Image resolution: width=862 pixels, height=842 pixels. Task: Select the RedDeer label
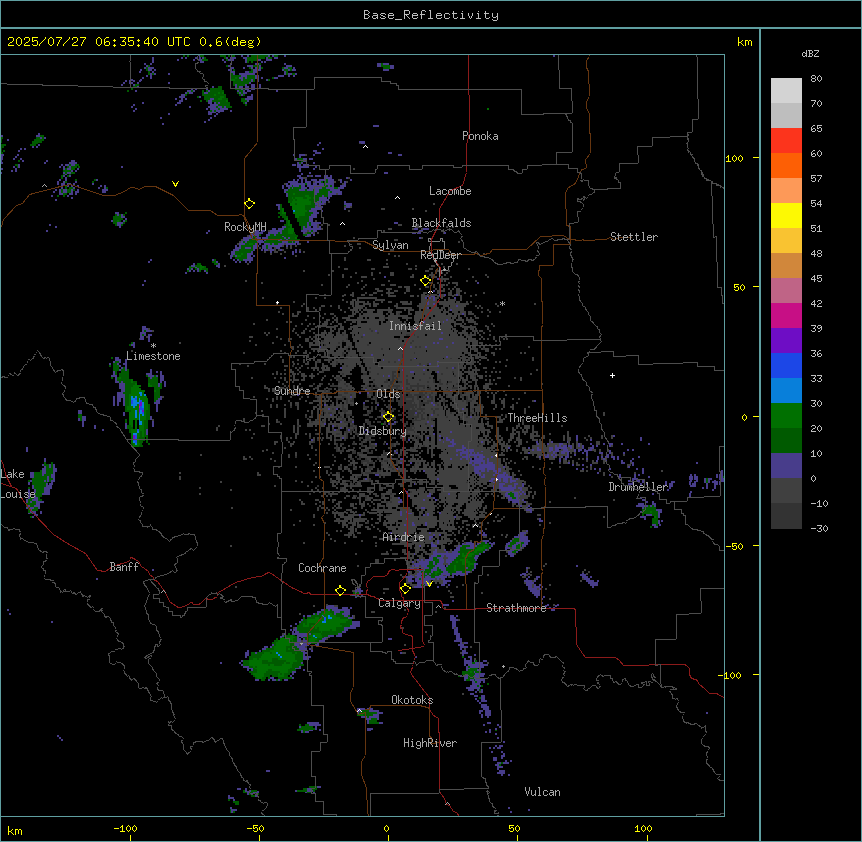(440, 255)
